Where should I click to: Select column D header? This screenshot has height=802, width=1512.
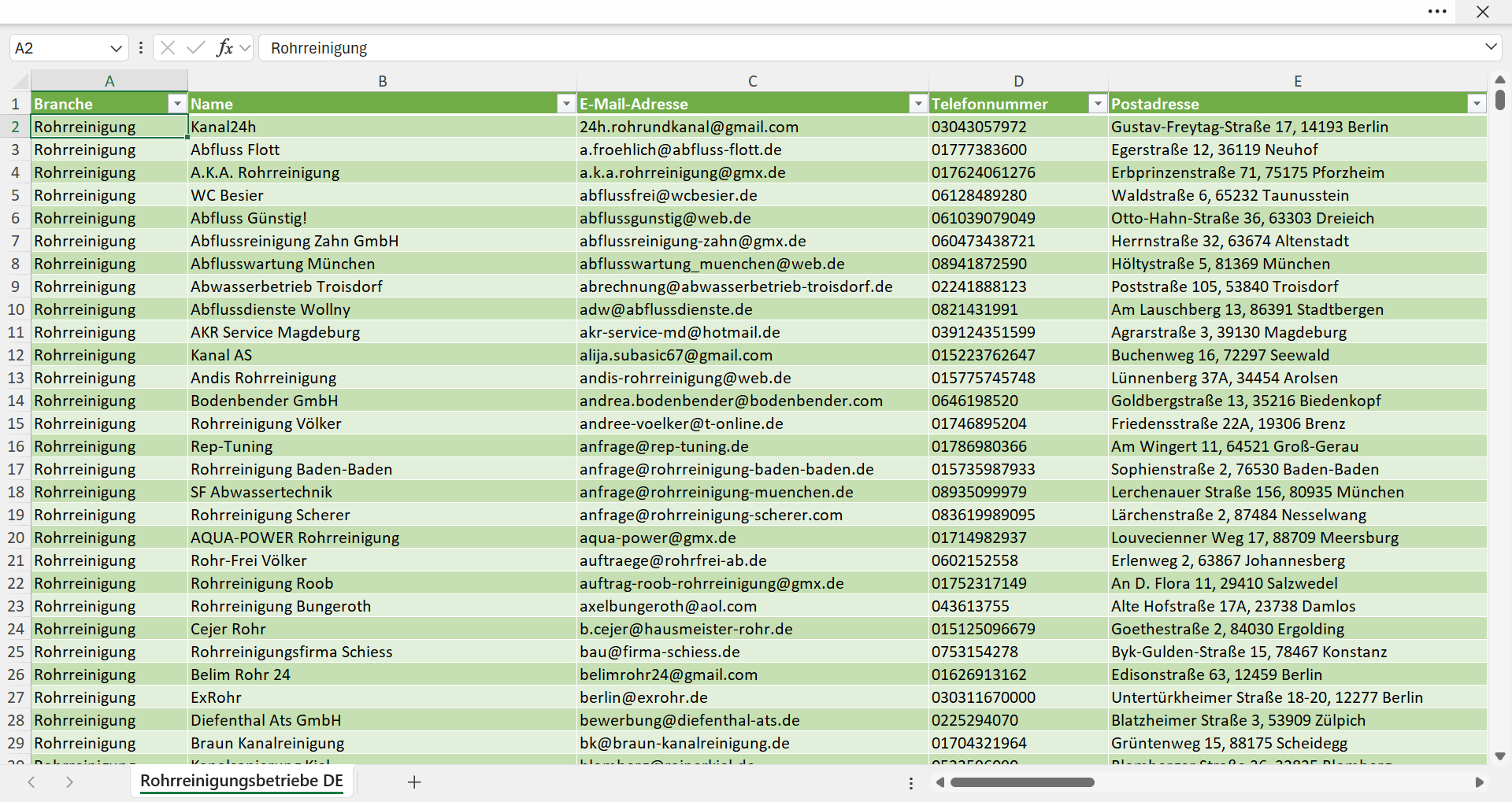(x=1018, y=81)
